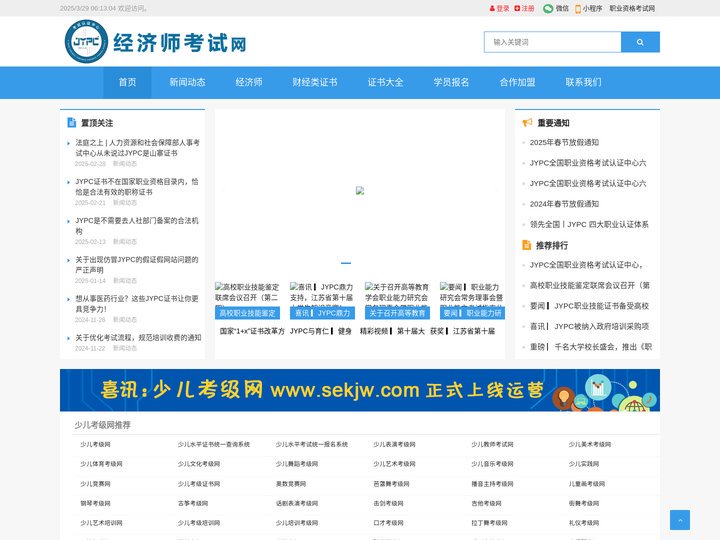The height and width of the screenshot is (540, 720).
Task: Open the 新闻动态 navigation tab
Action: tap(187, 82)
